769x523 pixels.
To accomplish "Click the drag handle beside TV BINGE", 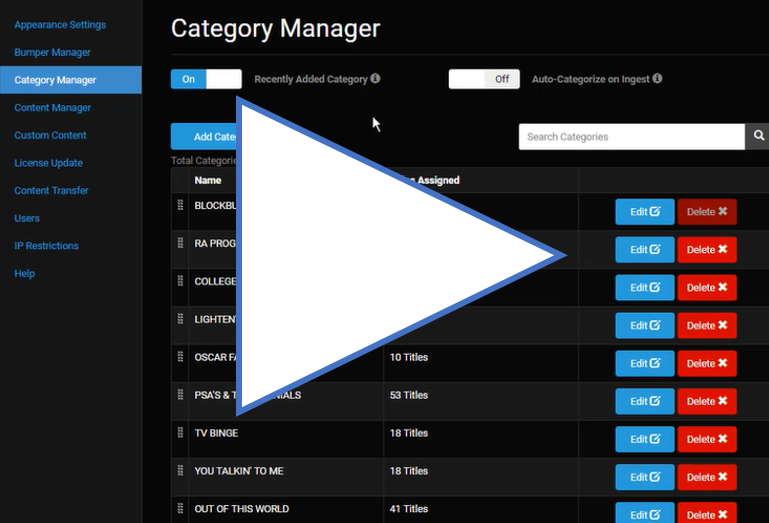I will coord(181,433).
